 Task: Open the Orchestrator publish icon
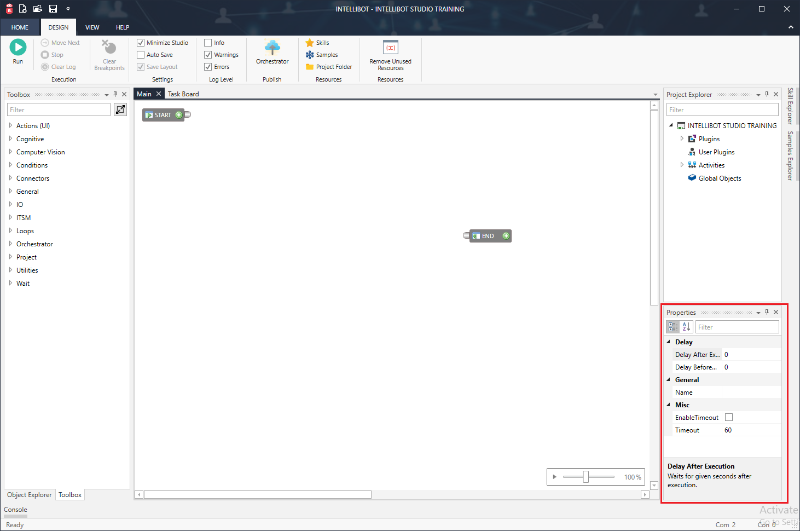tap(272, 50)
